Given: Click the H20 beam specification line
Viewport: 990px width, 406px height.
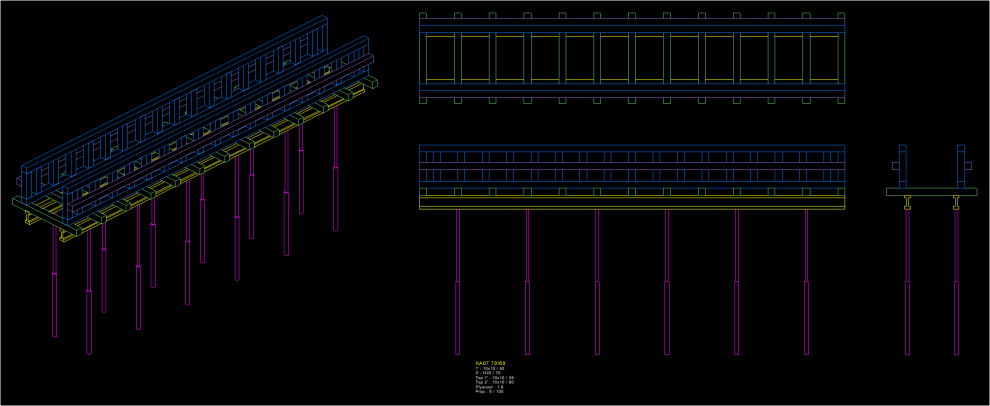Looking at the screenshot, I should 488,373.
